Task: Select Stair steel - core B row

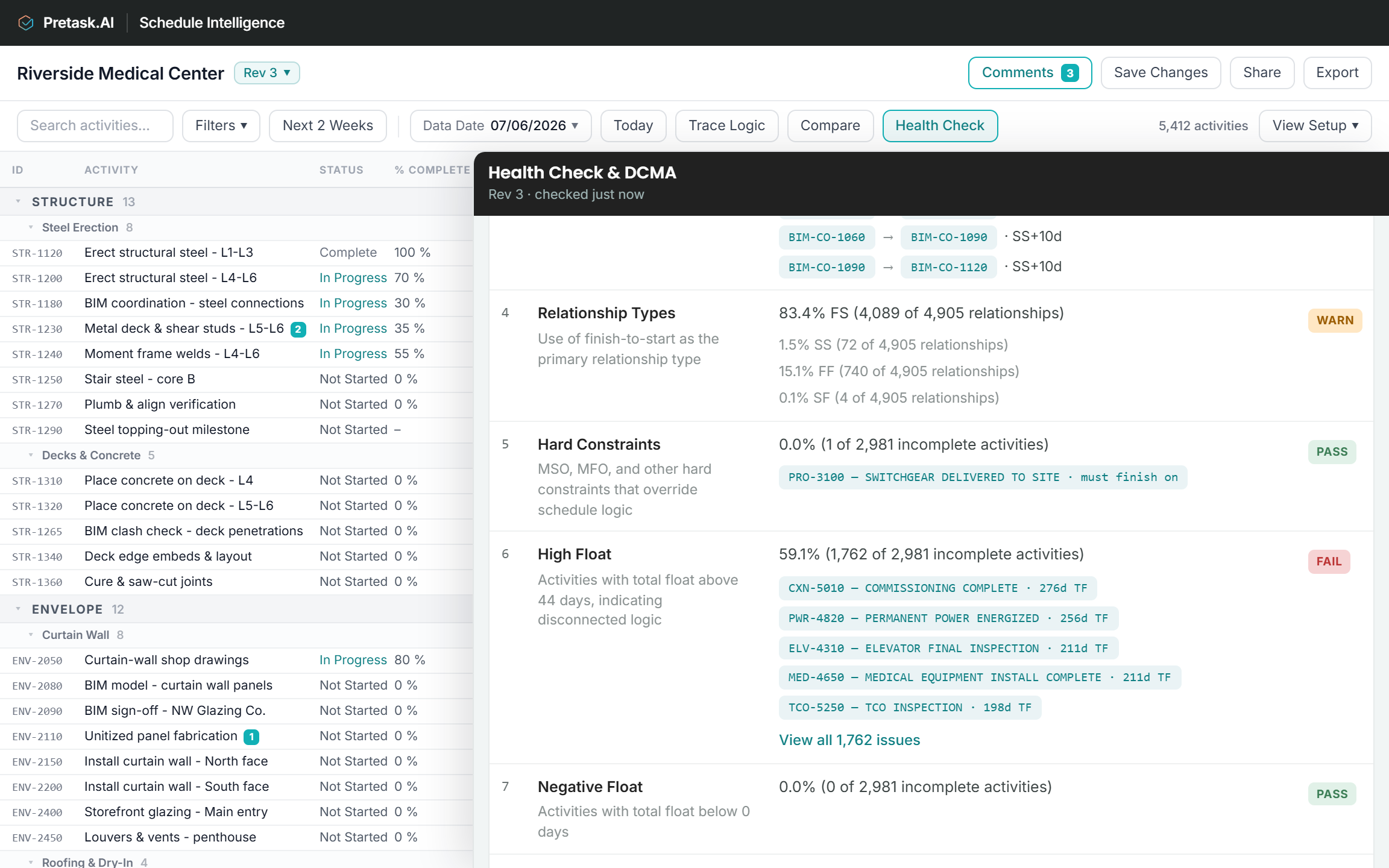Action: 236,379
